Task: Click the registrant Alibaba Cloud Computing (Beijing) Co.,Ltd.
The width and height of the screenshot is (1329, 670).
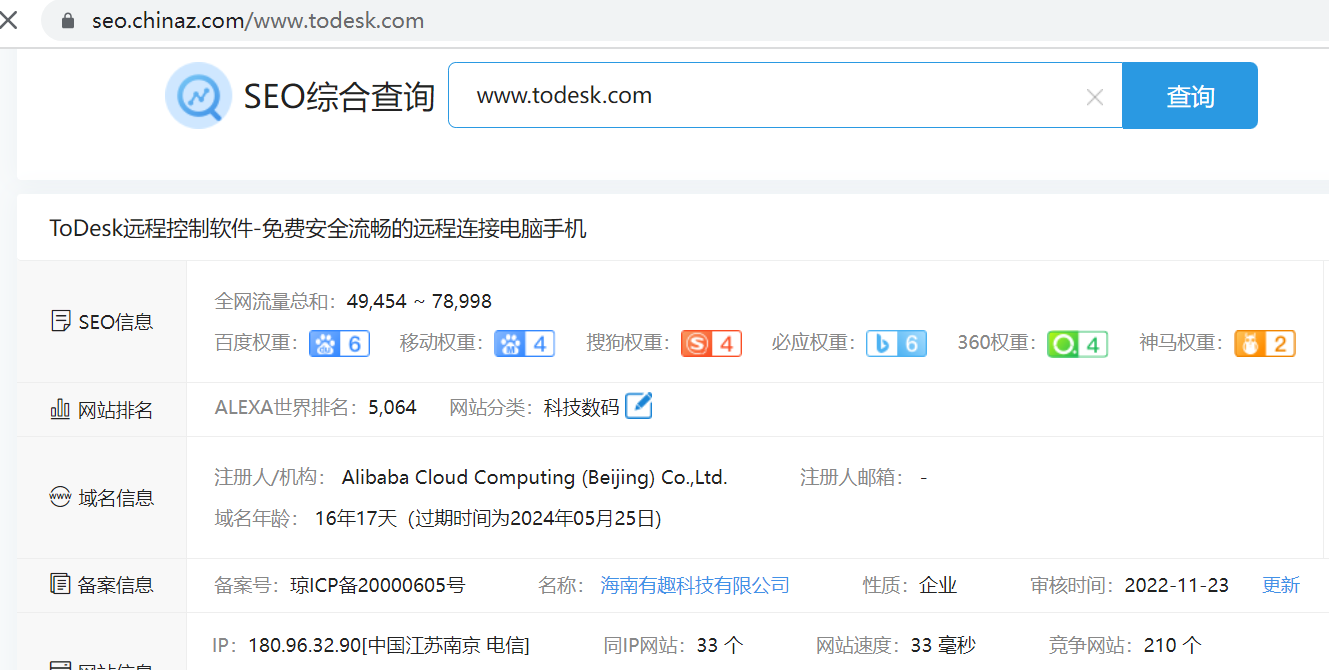Action: click(x=535, y=477)
